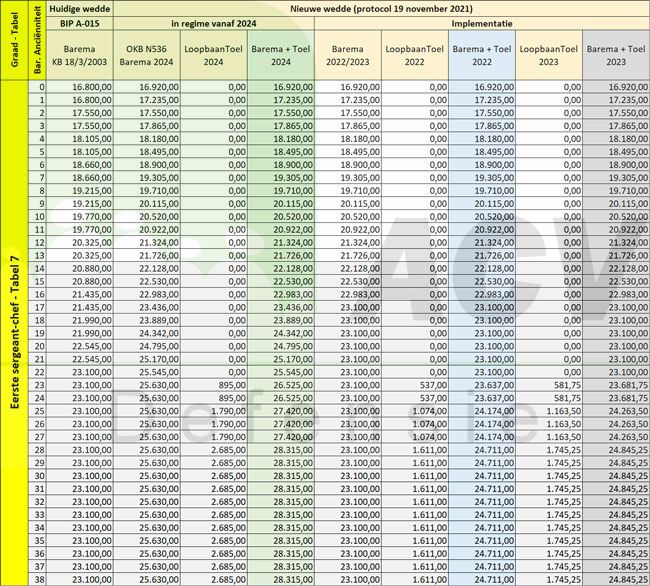Select the 'OKB N536 Barema 2024' column header
Viewport: 650px width, 586px height.
tap(147, 55)
